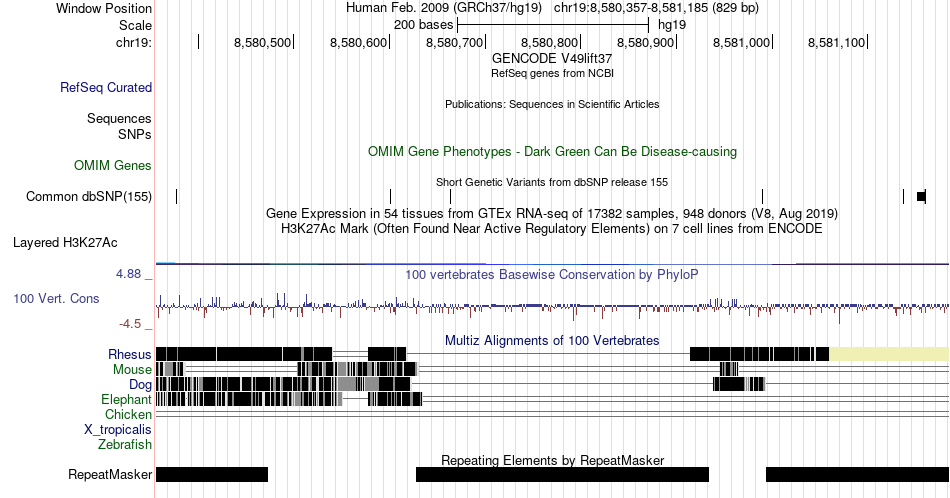Click the OMIM Gene Phenotypes title text

[552, 151]
